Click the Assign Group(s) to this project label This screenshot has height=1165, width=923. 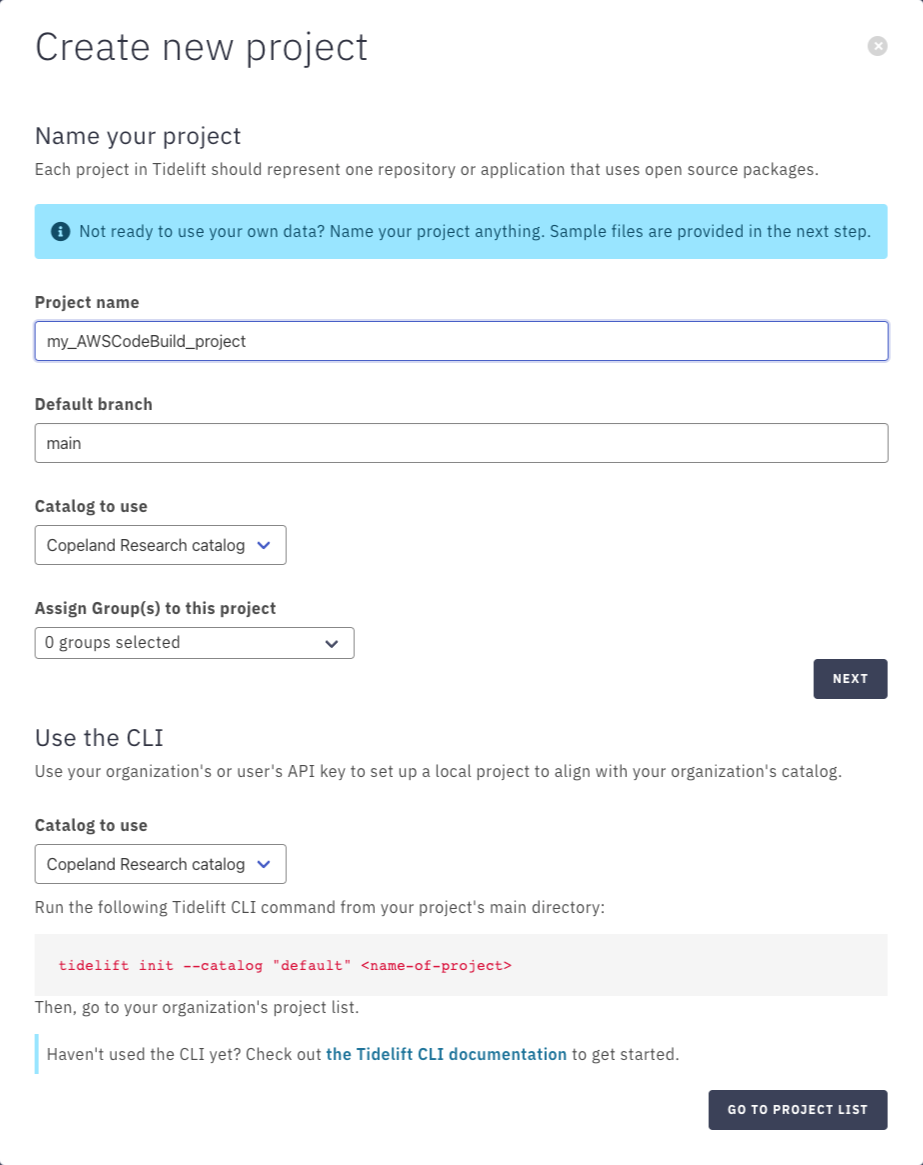155,609
